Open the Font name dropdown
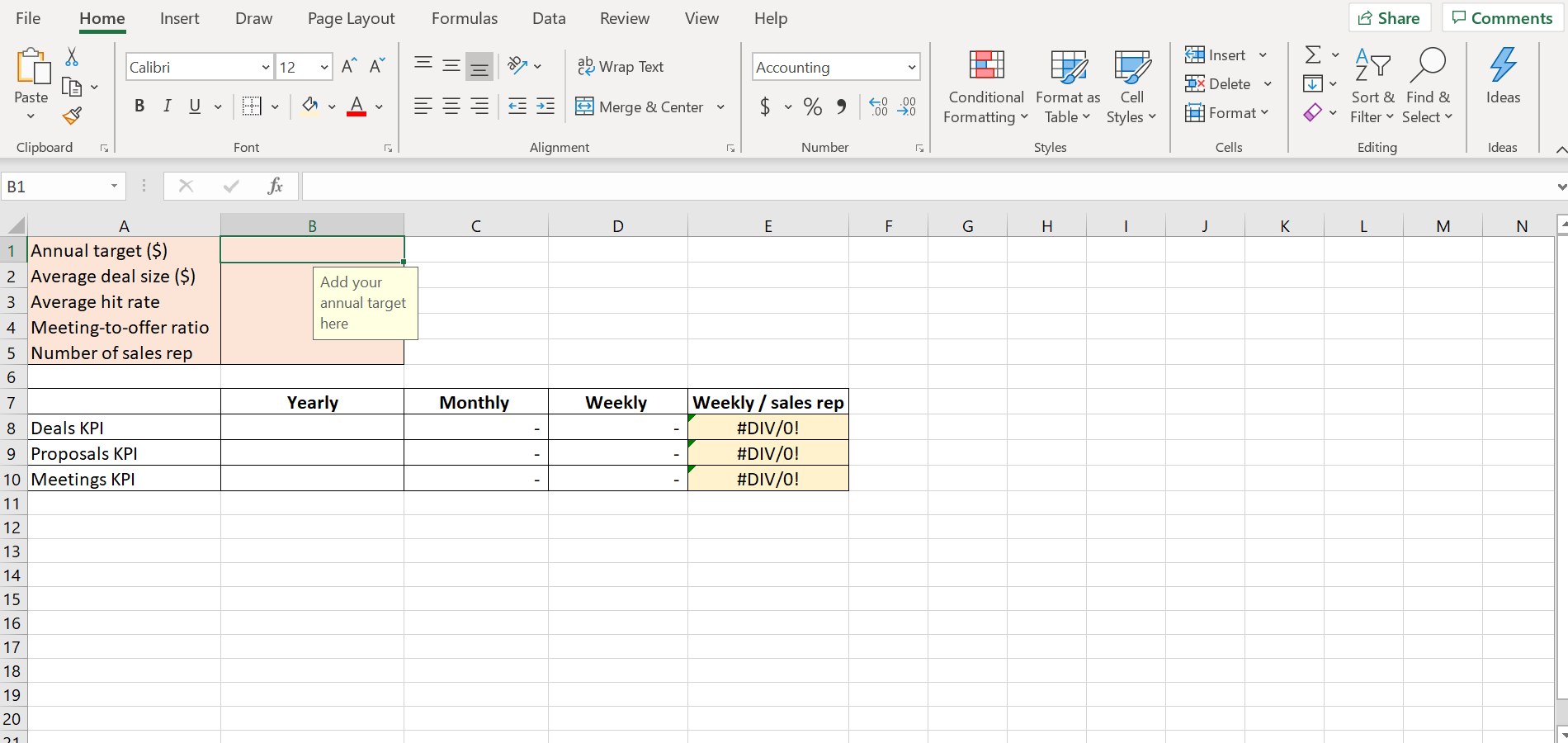Image resolution: width=1568 pixels, height=743 pixels. point(265,66)
